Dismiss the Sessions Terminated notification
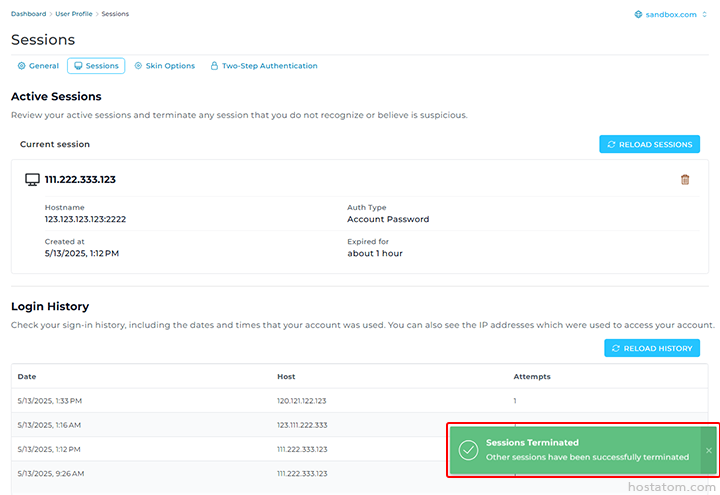 (708, 450)
